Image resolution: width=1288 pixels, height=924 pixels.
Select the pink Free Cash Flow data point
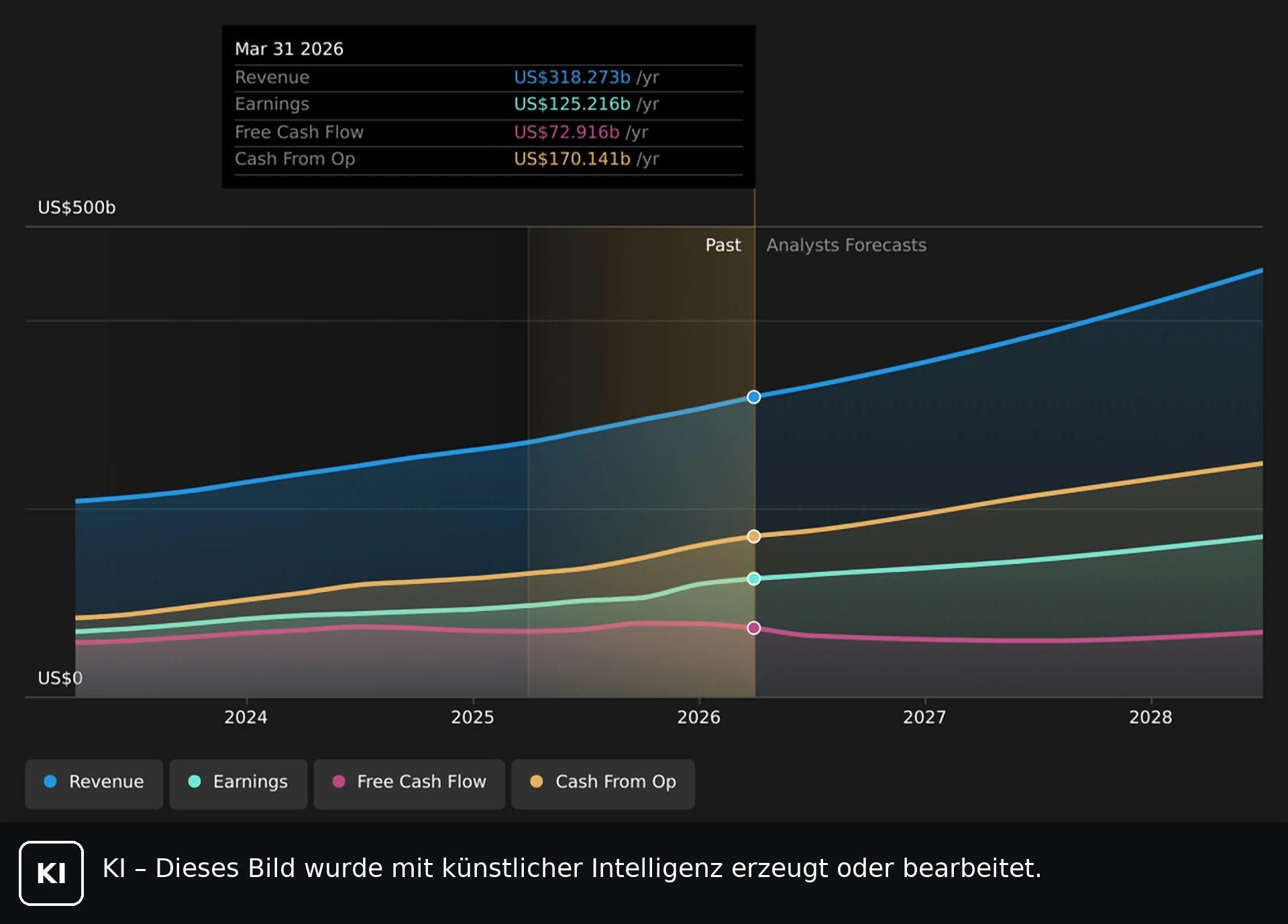point(754,628)
